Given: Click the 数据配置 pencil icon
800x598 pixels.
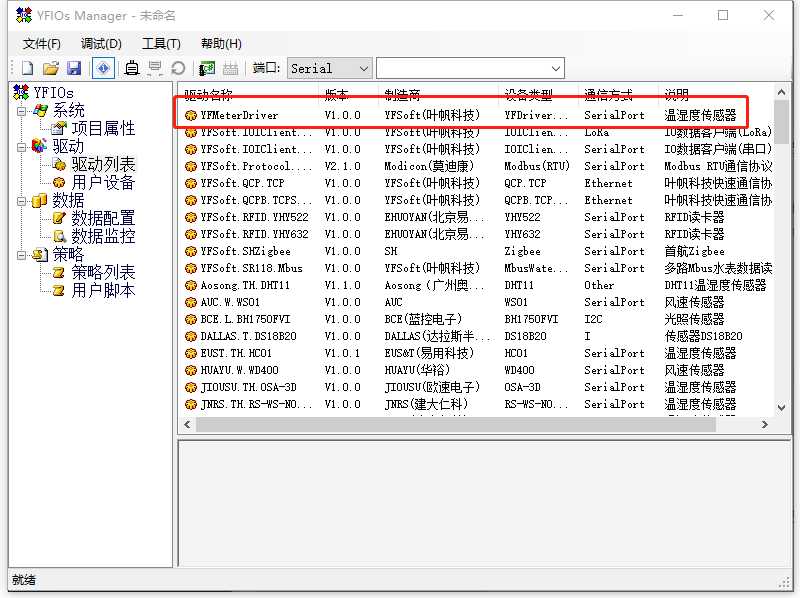Looking at the screenshot, I should [59, 218].
